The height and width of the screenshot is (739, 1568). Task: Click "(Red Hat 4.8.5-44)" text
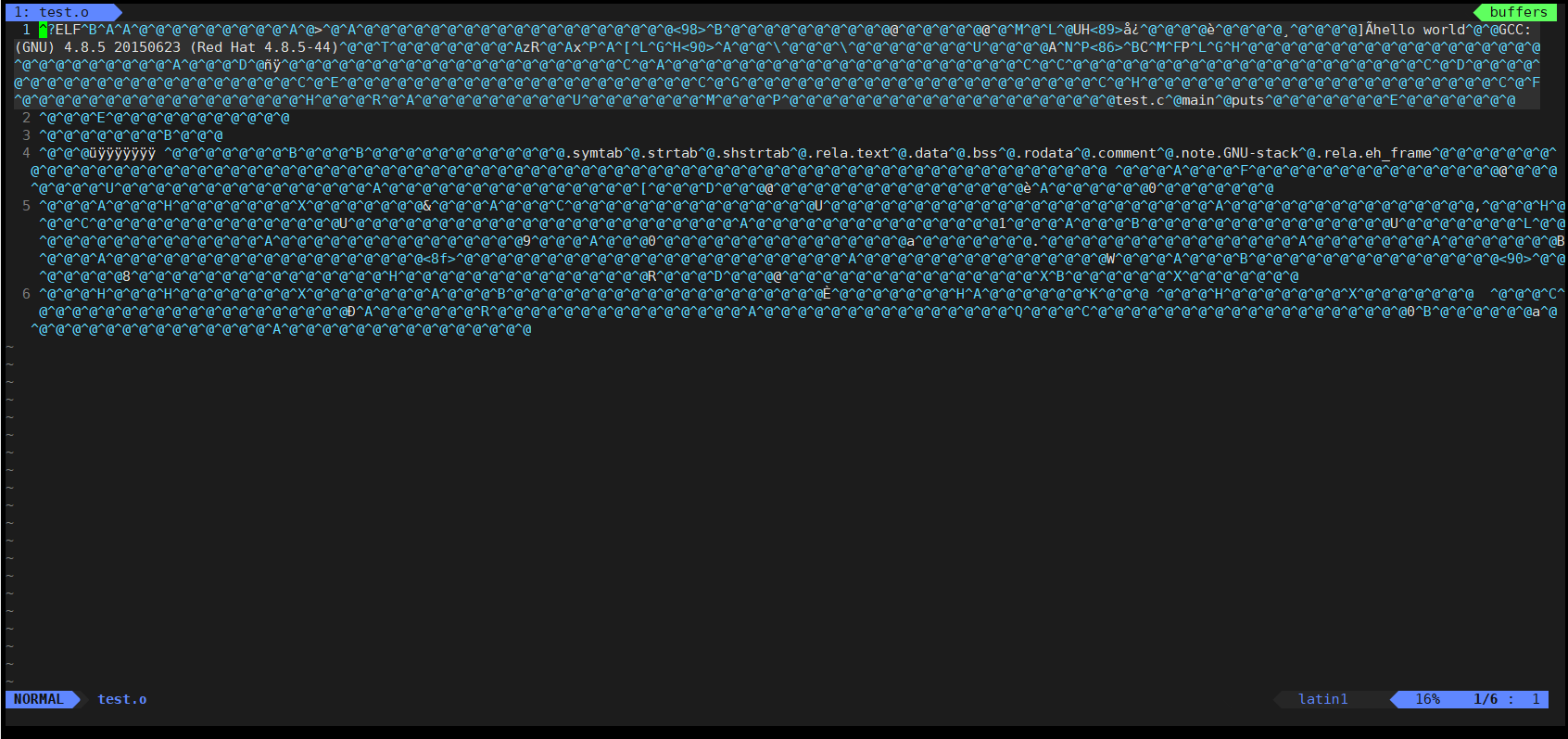pos(264,47)
